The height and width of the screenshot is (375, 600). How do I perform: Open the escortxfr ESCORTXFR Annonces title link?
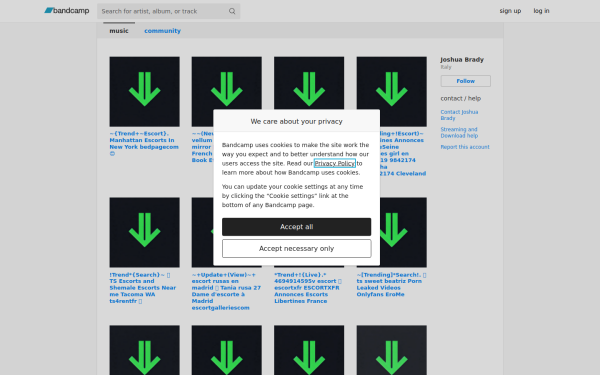308,288
